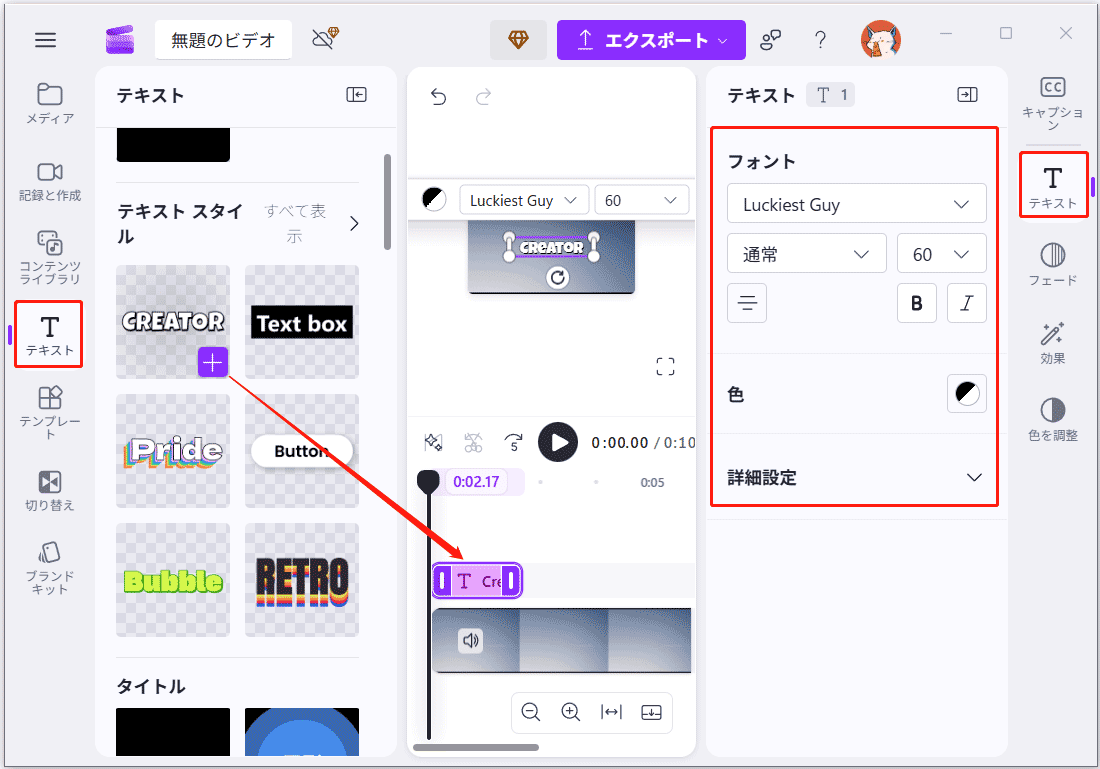The width and height of the screenshot is (1100, 769).
Task: Toggle the text alignment option
Action: [x=747, y=303]
